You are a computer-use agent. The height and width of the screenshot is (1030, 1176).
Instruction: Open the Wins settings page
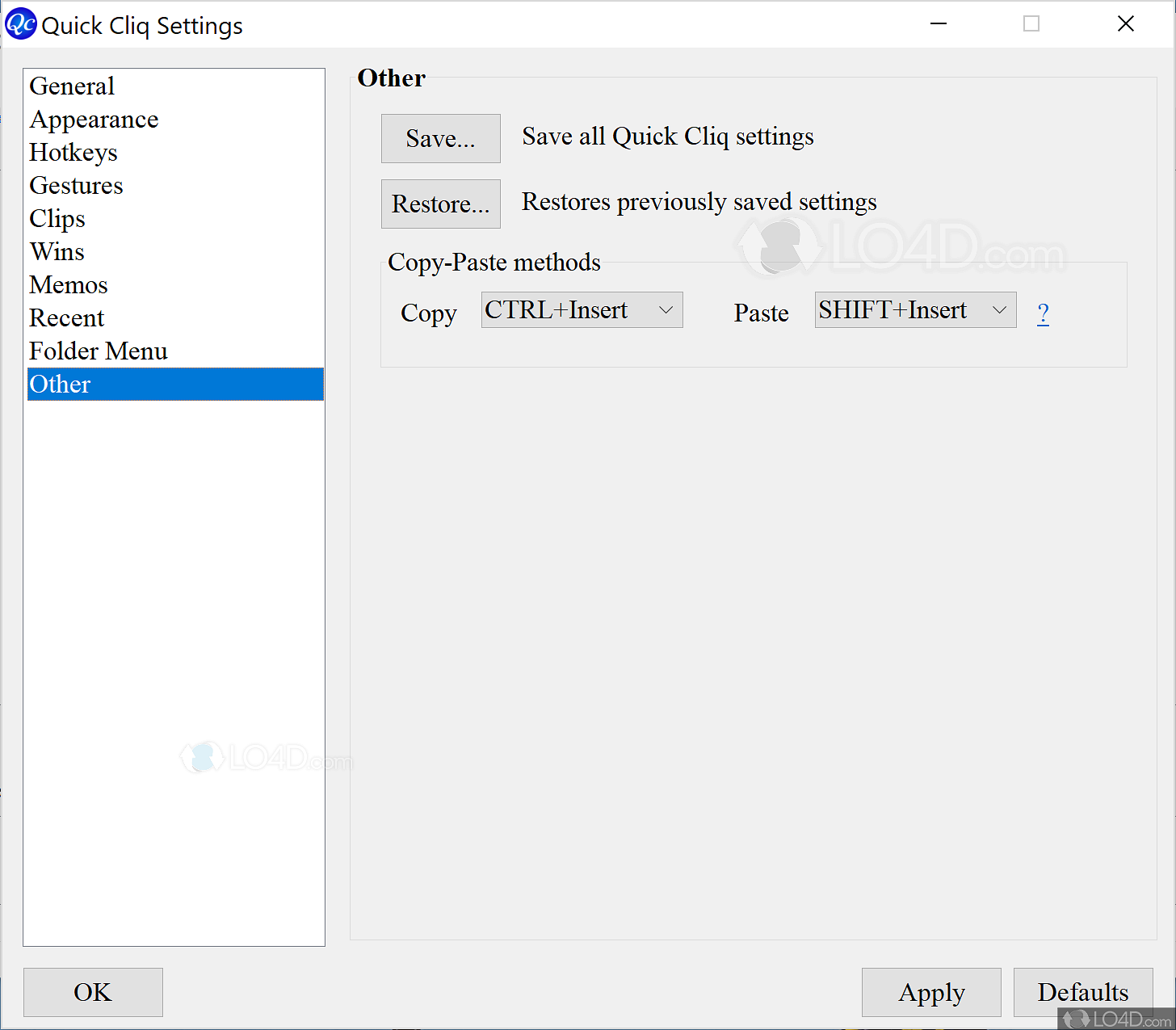pyautogui.click(x=57, y=251)
